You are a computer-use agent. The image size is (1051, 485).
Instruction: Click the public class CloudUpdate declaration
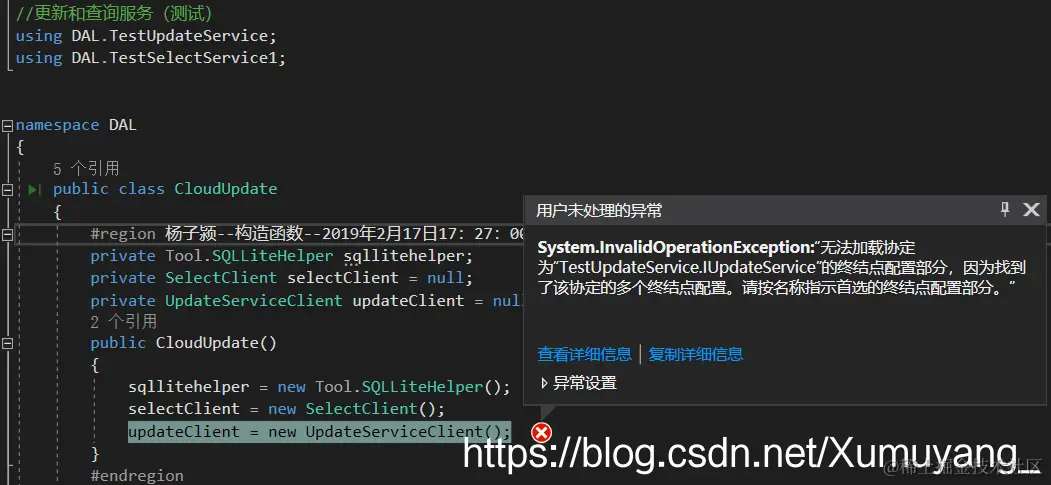coord(165,189)
